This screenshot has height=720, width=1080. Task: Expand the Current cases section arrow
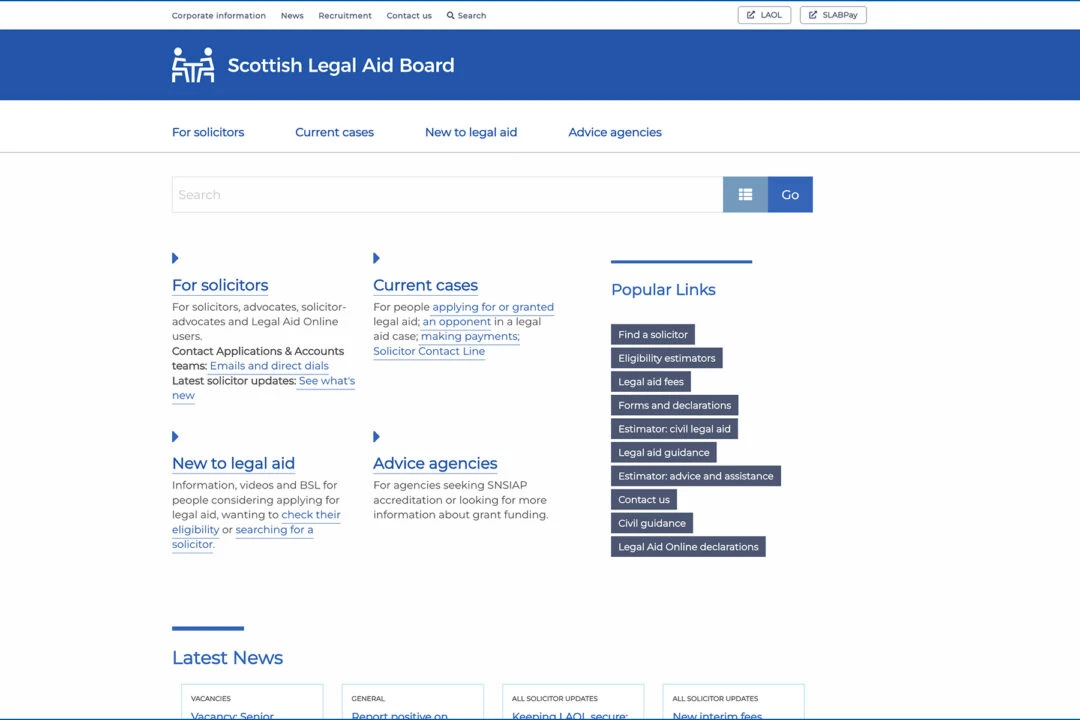point(376,258)
